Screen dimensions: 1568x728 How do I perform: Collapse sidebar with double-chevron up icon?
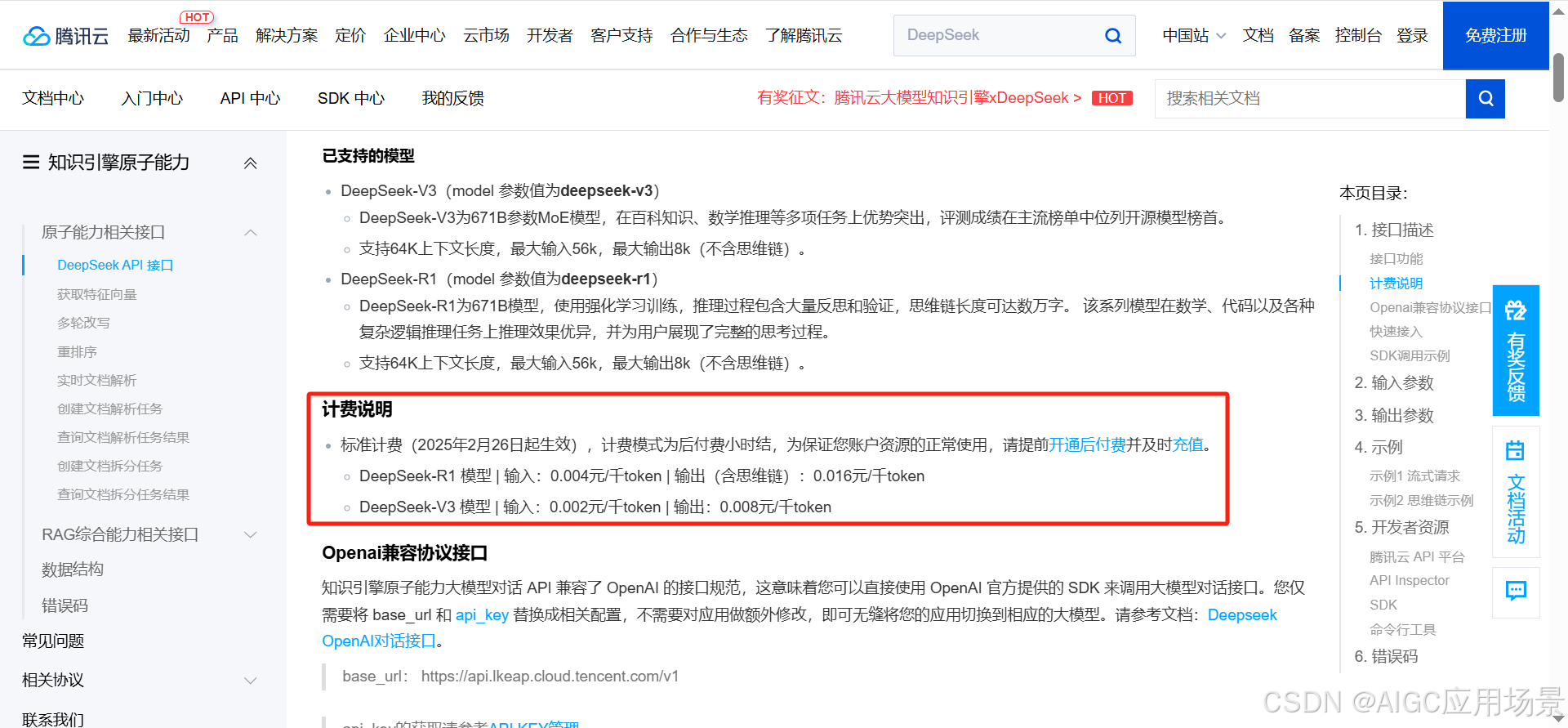click(251, 163)
